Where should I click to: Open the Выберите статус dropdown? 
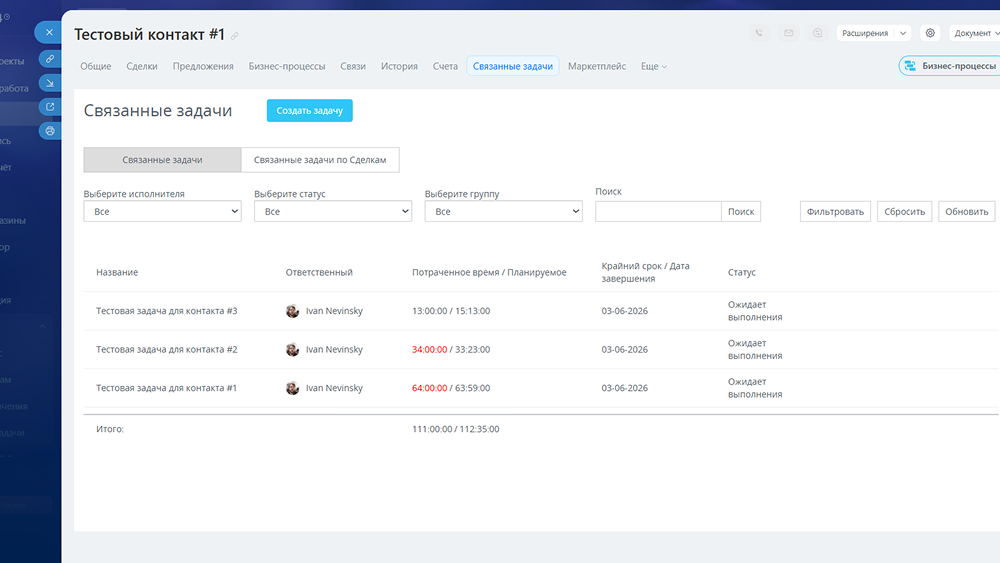click(x=333, y=212)
